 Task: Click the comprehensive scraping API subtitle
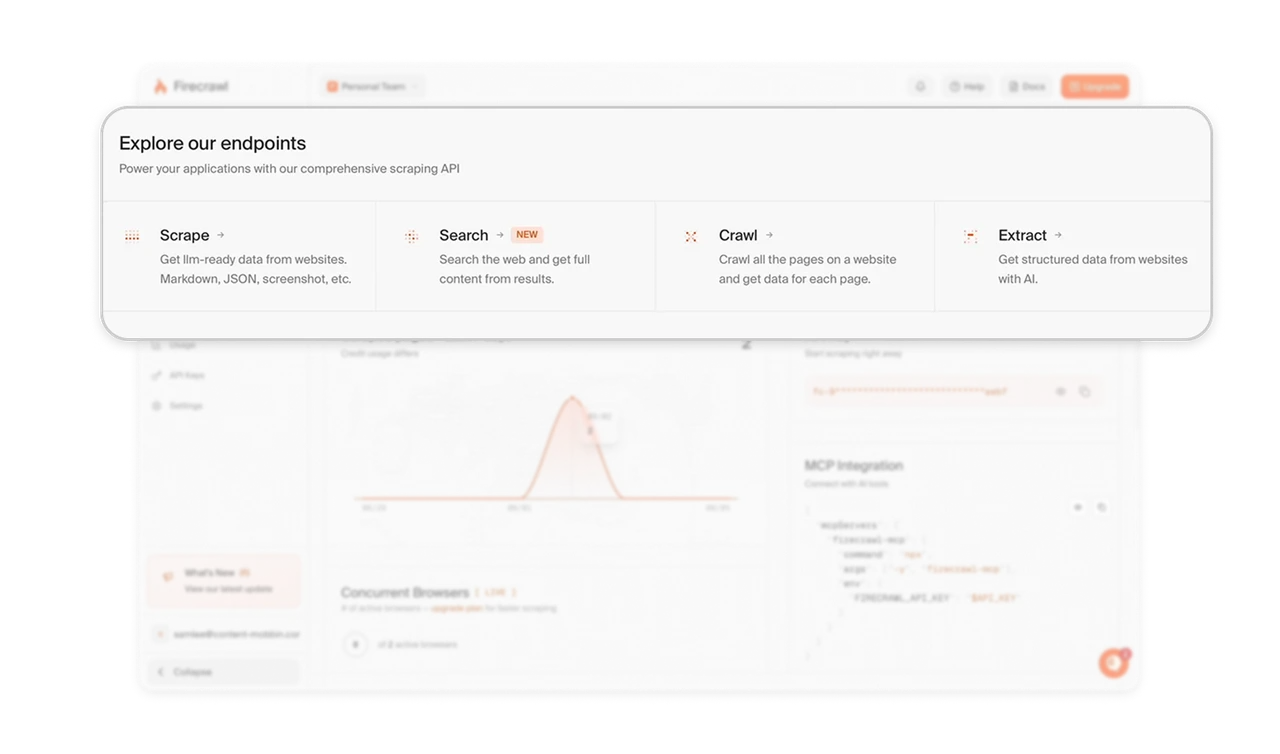click(x=290, y=169)
